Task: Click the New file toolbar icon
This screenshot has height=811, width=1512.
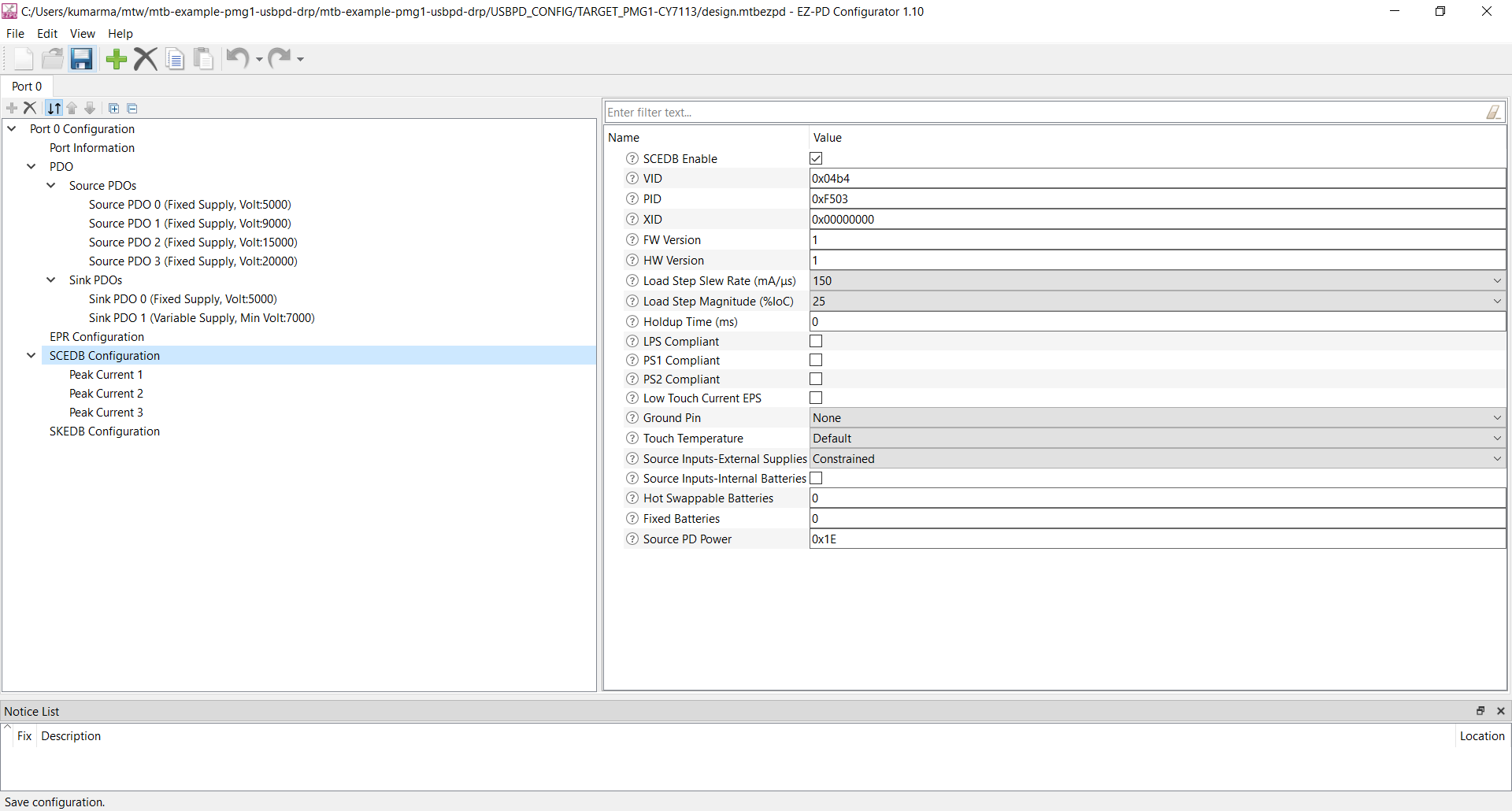Action: tap(24, 59)
